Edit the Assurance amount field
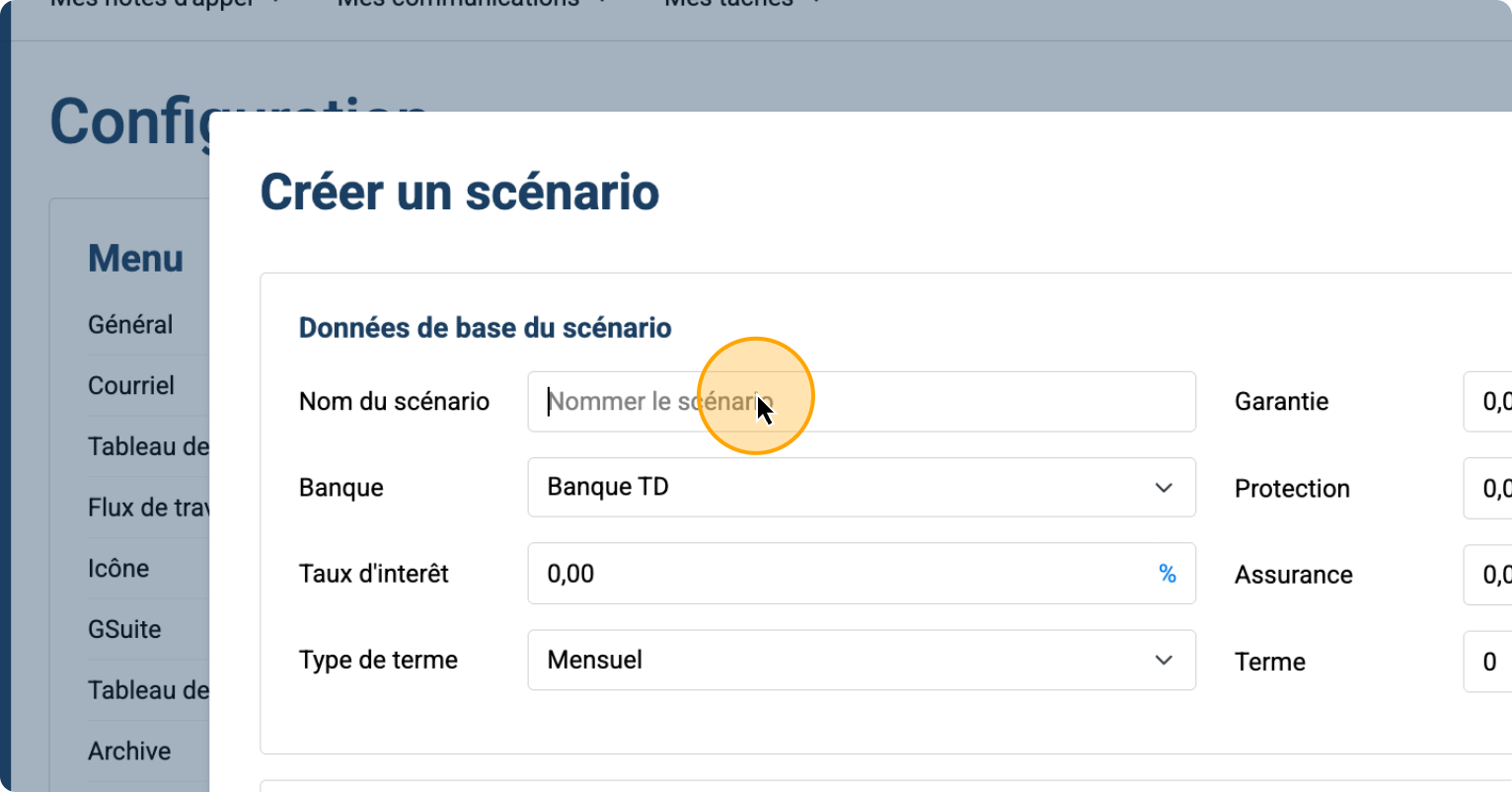Viewport: 1512px width, 792px height. (x=1488, y=575)
